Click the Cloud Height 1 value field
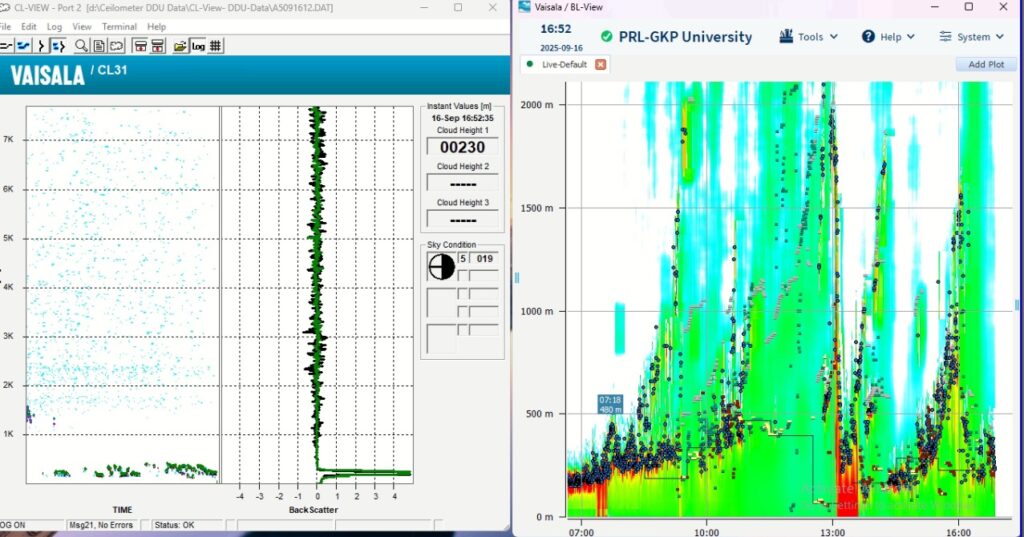The image size is (1024, 537). [x=462, y=147]
